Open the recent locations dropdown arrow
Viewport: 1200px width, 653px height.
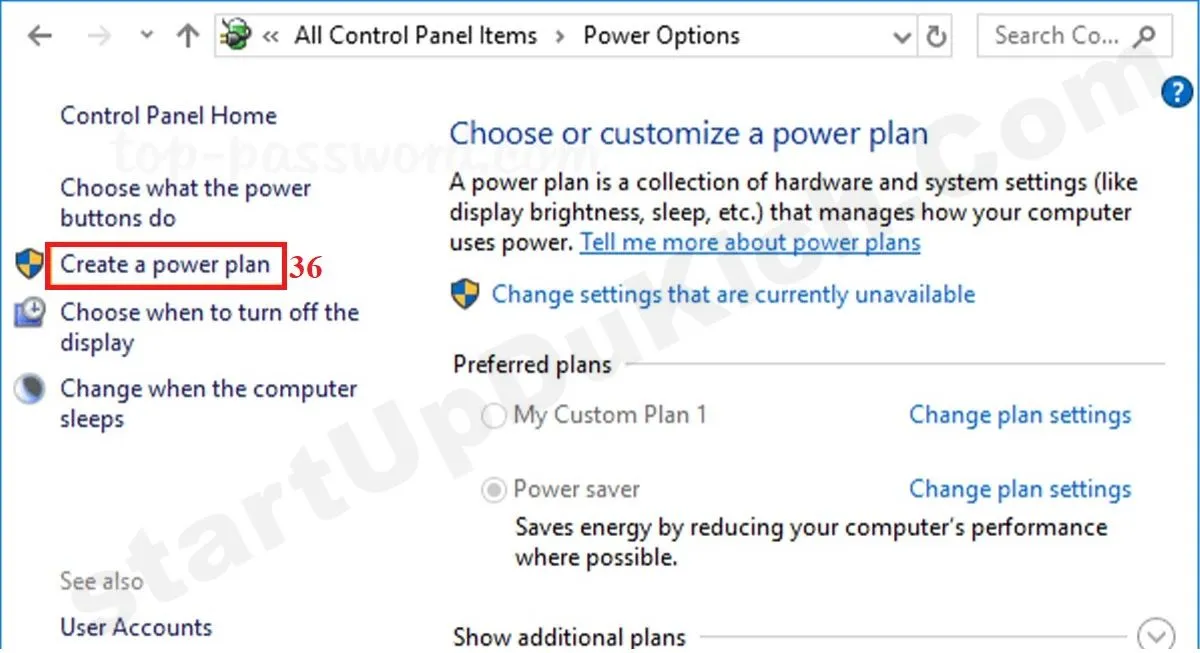pyautogui.click(x=147, y=36)
